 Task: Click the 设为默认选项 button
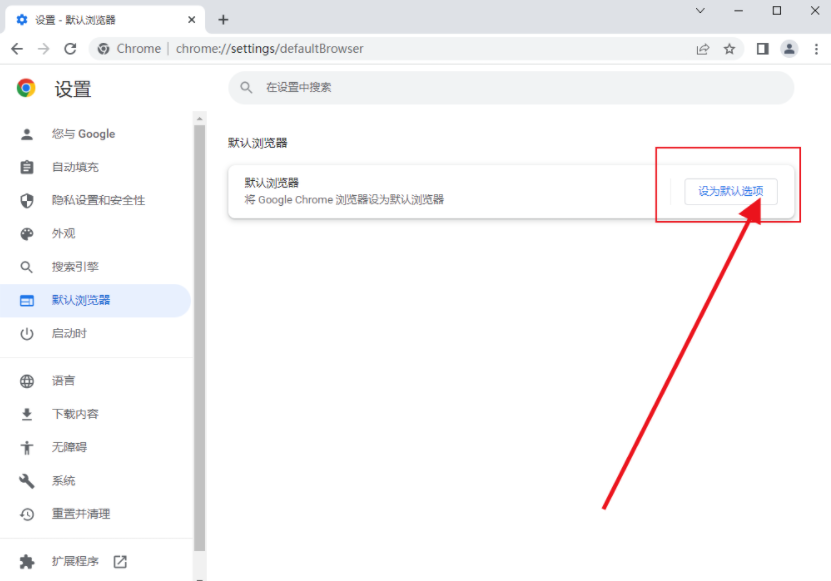click(x=731, y=191)
